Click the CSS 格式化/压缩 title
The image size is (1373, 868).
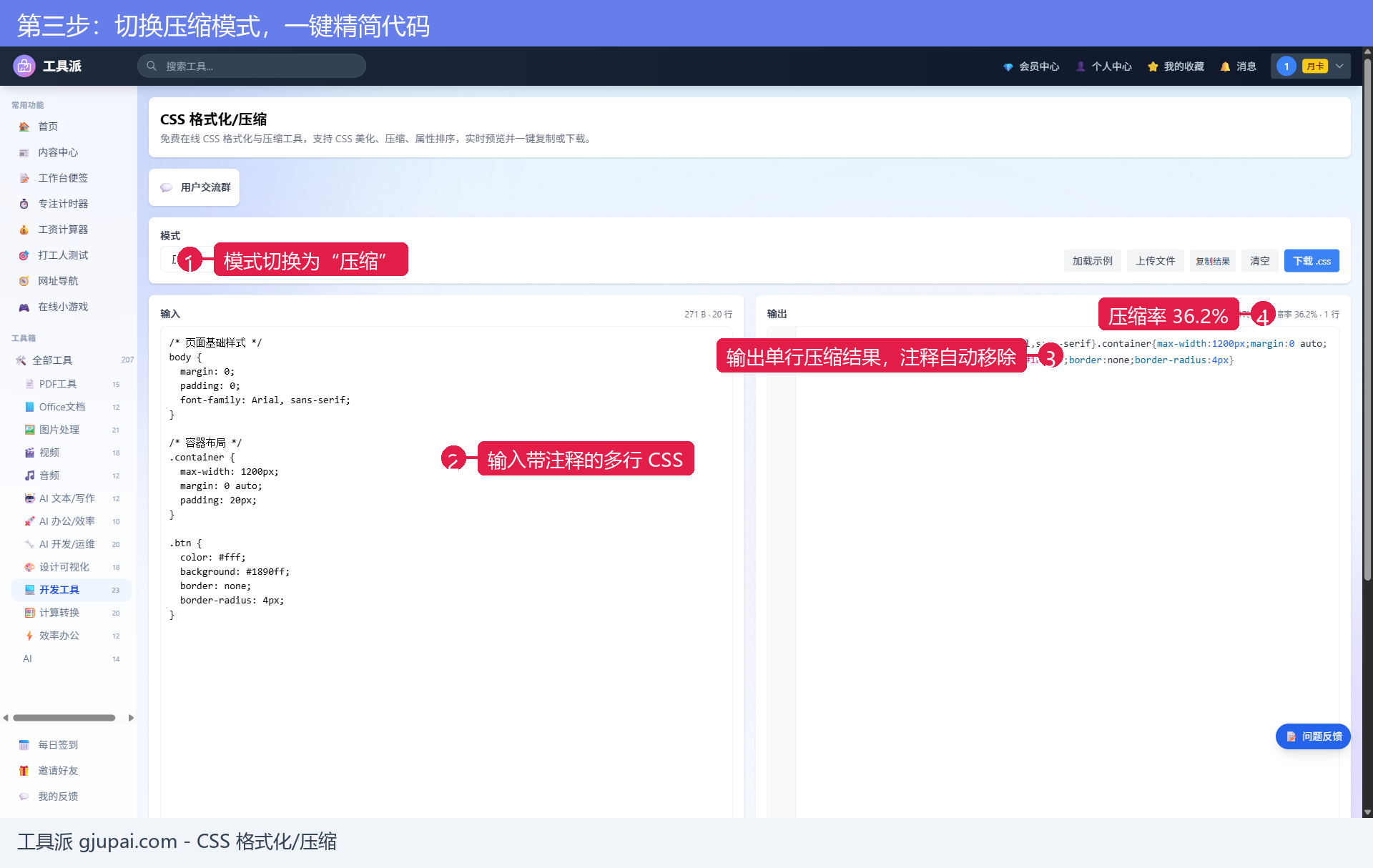[x=213, y=119]
